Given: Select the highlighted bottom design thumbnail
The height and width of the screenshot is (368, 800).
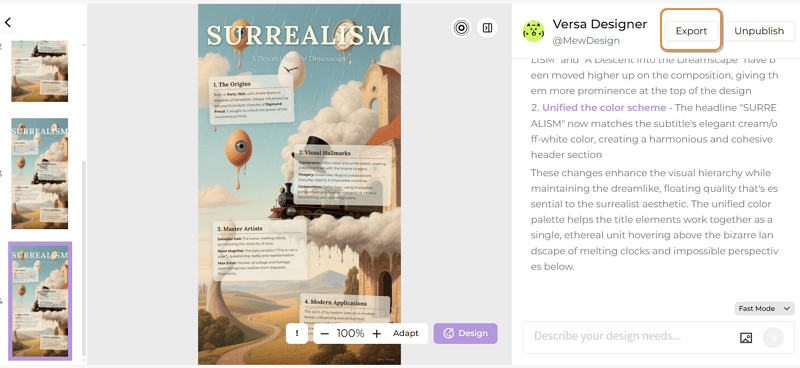Looking at the screenshot, I should (40, 301).
